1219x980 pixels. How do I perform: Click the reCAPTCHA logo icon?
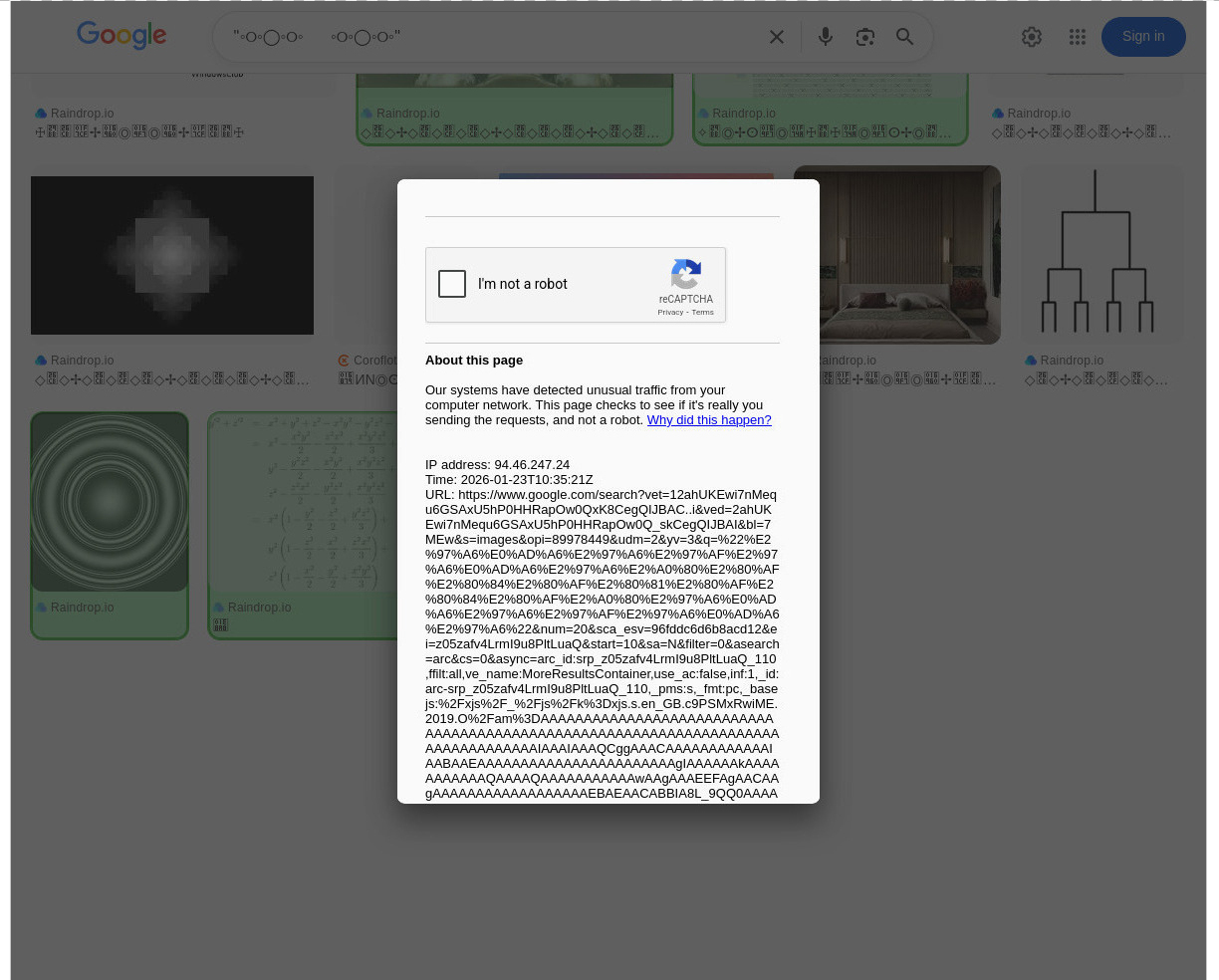tap(685, 274)
